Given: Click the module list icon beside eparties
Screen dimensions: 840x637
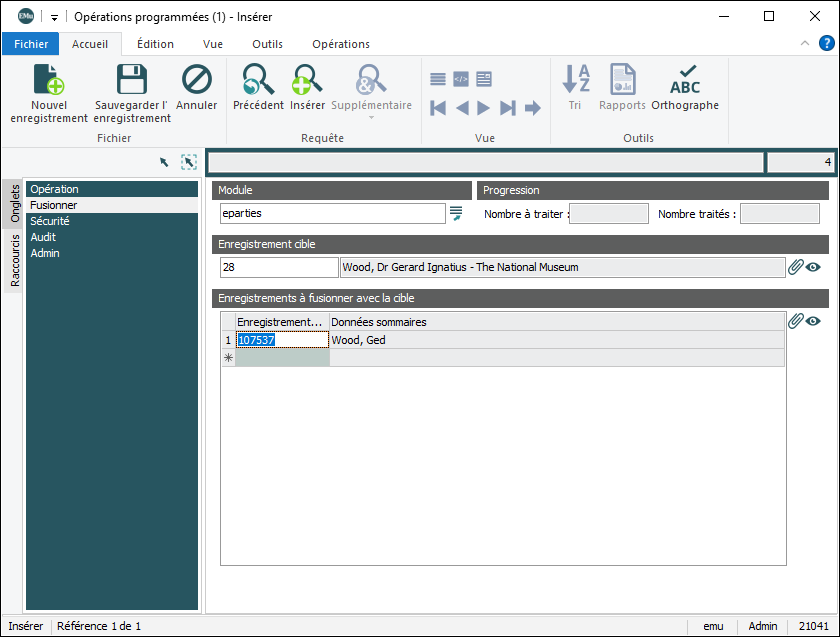Looking at the screenshot, I should 456,213.
